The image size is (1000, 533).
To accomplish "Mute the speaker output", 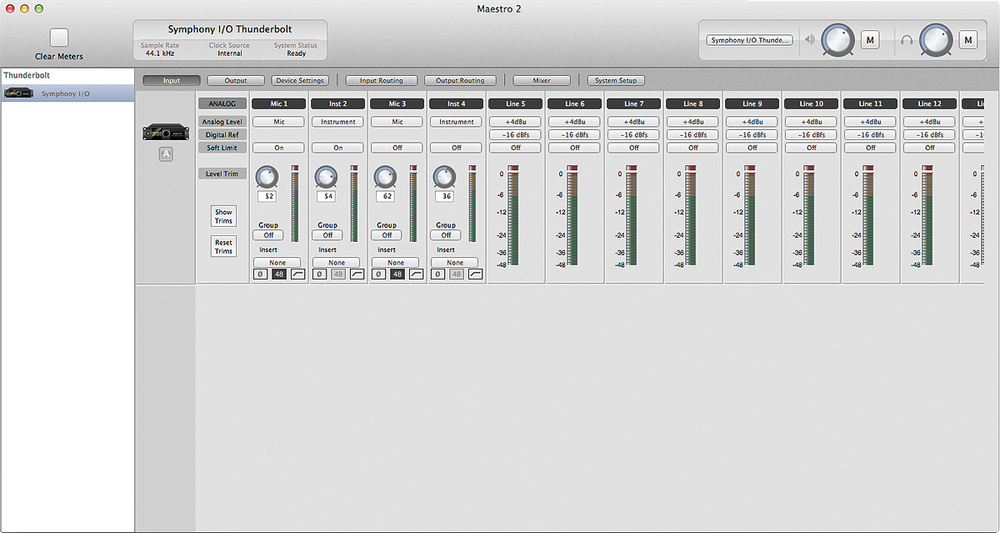I will point(869,40).
